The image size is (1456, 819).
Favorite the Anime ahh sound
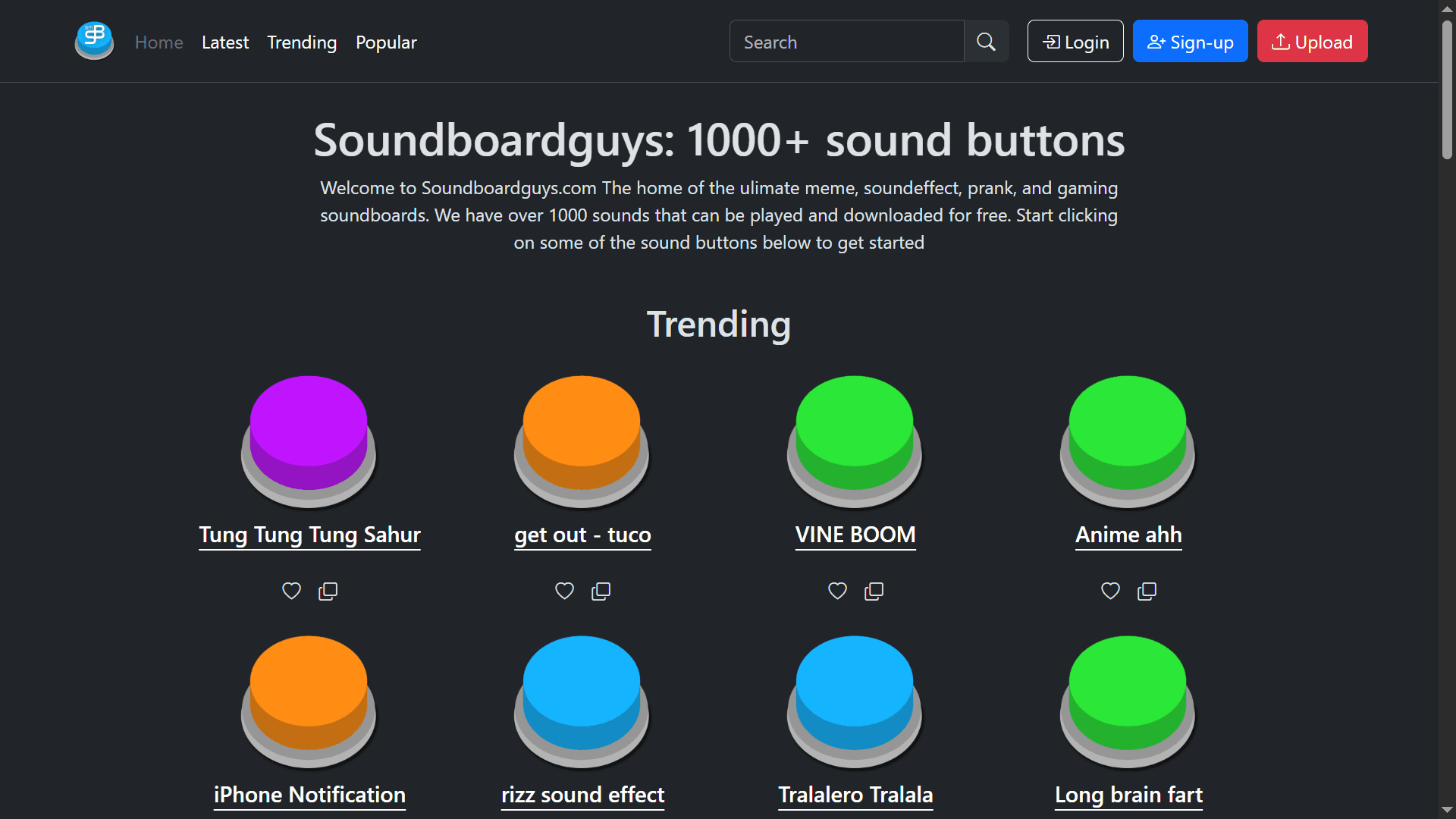[x=1109, y=591]
